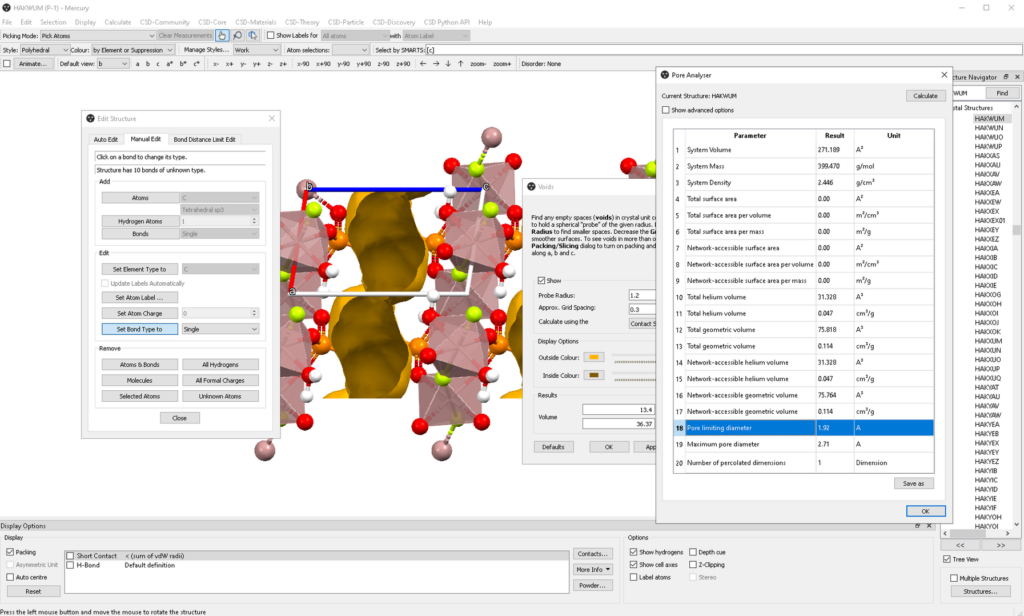Screen dimensions: 1024x616
Task: Click the rotate-left arrow toolbar icon
Action: pyautogui.click(x=423, y=63)
